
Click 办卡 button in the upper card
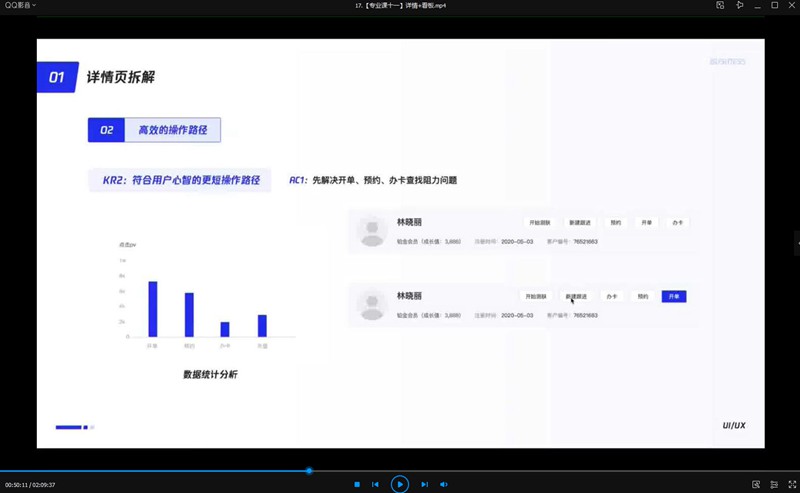[x=677, y=222]
